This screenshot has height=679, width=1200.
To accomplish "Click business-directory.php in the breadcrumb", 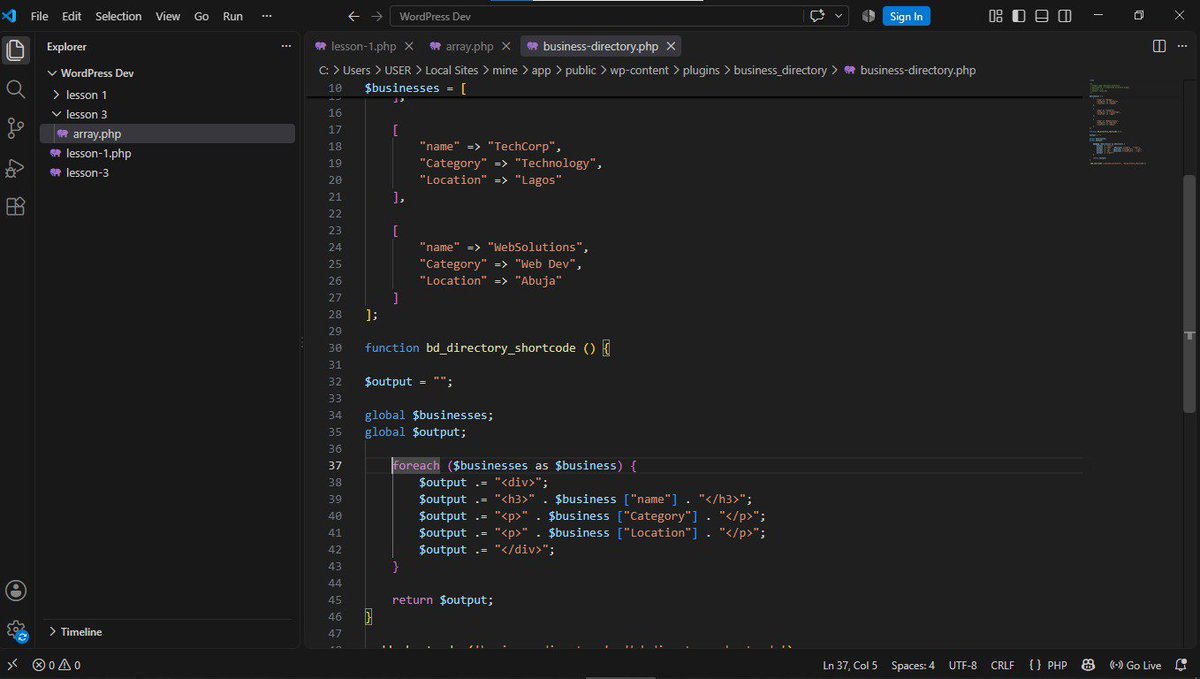I will pyautogui.click(x=918, y=70).
